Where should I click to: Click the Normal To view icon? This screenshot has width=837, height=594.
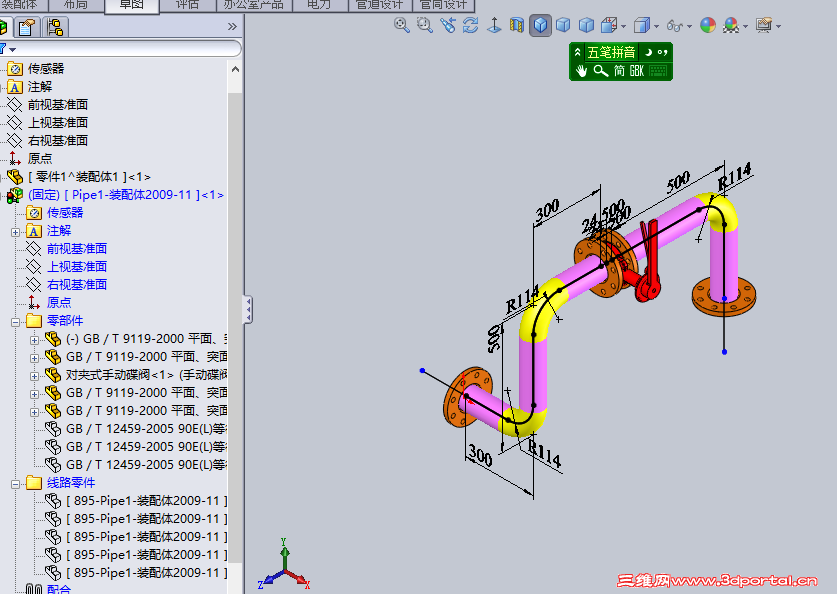(495, 25)
